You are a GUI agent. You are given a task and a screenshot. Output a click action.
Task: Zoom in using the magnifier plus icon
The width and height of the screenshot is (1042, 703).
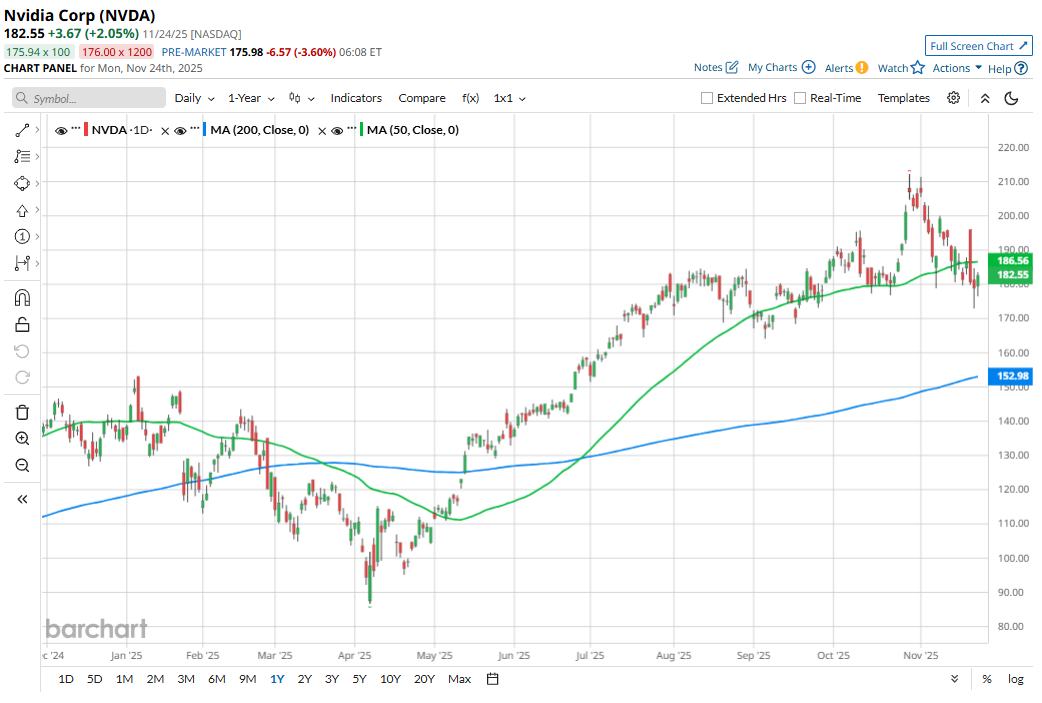point(22,439)
